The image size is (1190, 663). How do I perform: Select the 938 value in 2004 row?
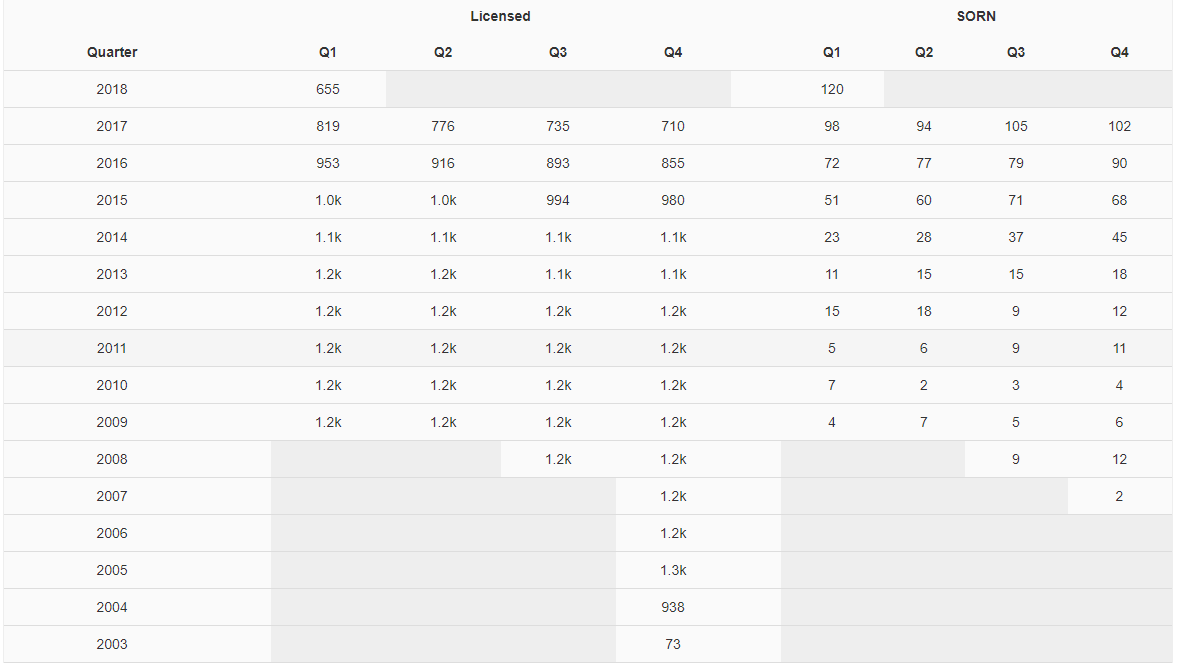[x=673, y=608]
